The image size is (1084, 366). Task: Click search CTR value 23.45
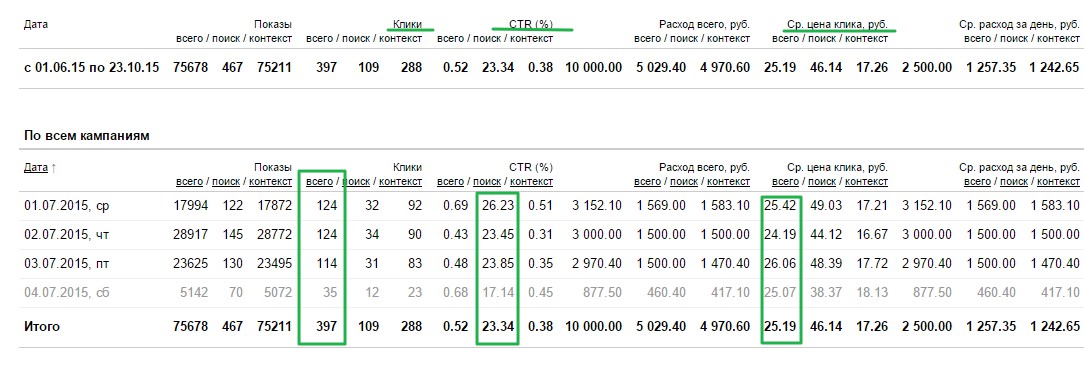[x=498, y=235]
